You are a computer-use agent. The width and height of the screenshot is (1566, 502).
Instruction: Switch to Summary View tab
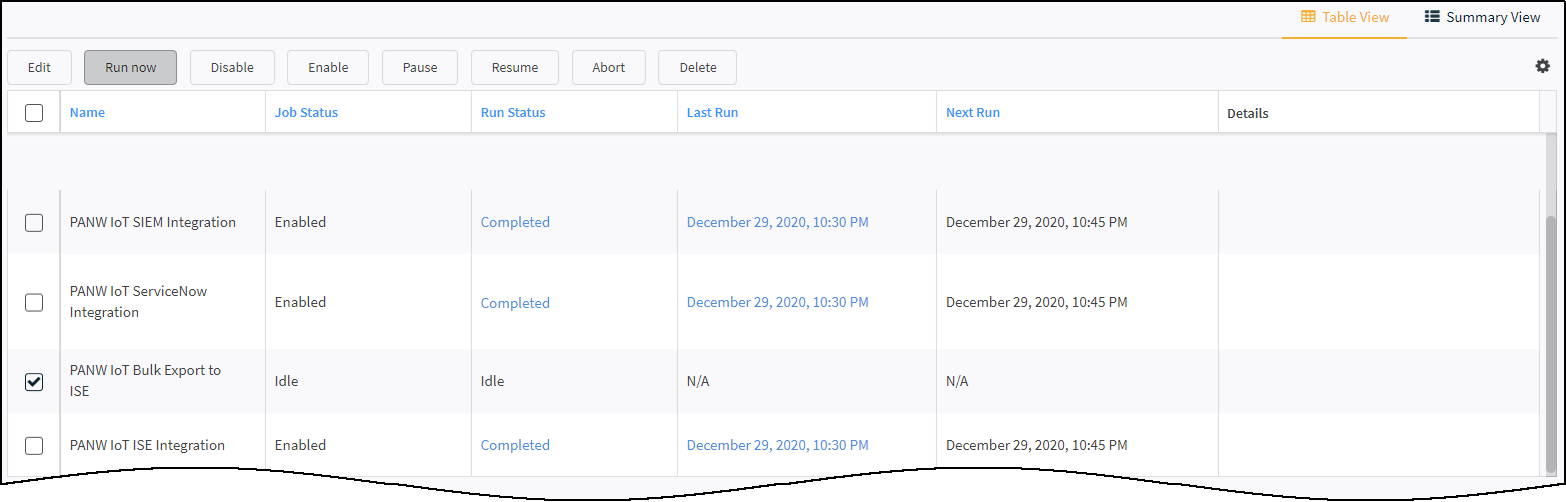(1482, 17)
